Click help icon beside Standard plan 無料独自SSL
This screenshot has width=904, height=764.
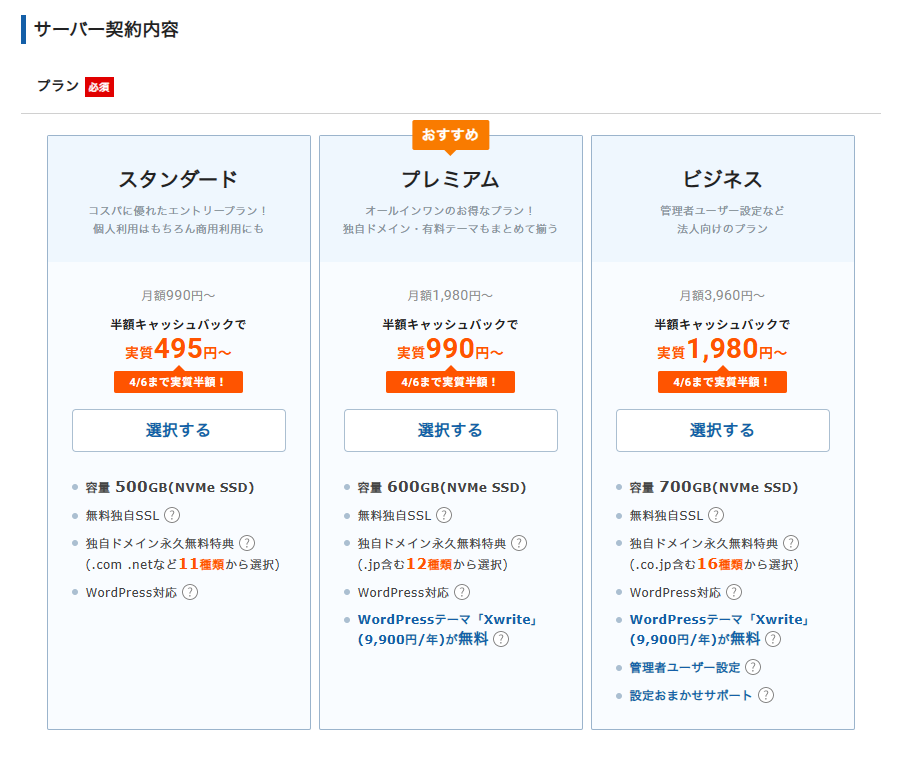pos(172,516)
